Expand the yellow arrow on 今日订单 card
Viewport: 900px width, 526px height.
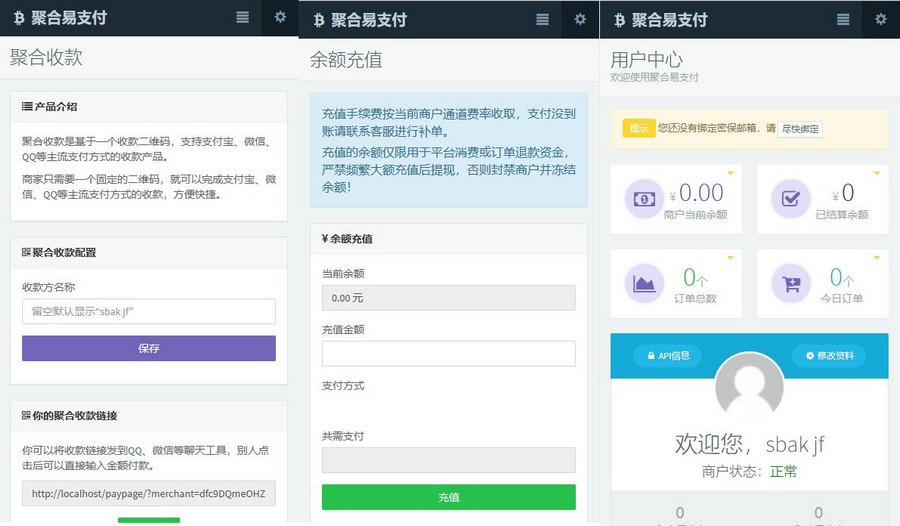[x=877, y=258]
